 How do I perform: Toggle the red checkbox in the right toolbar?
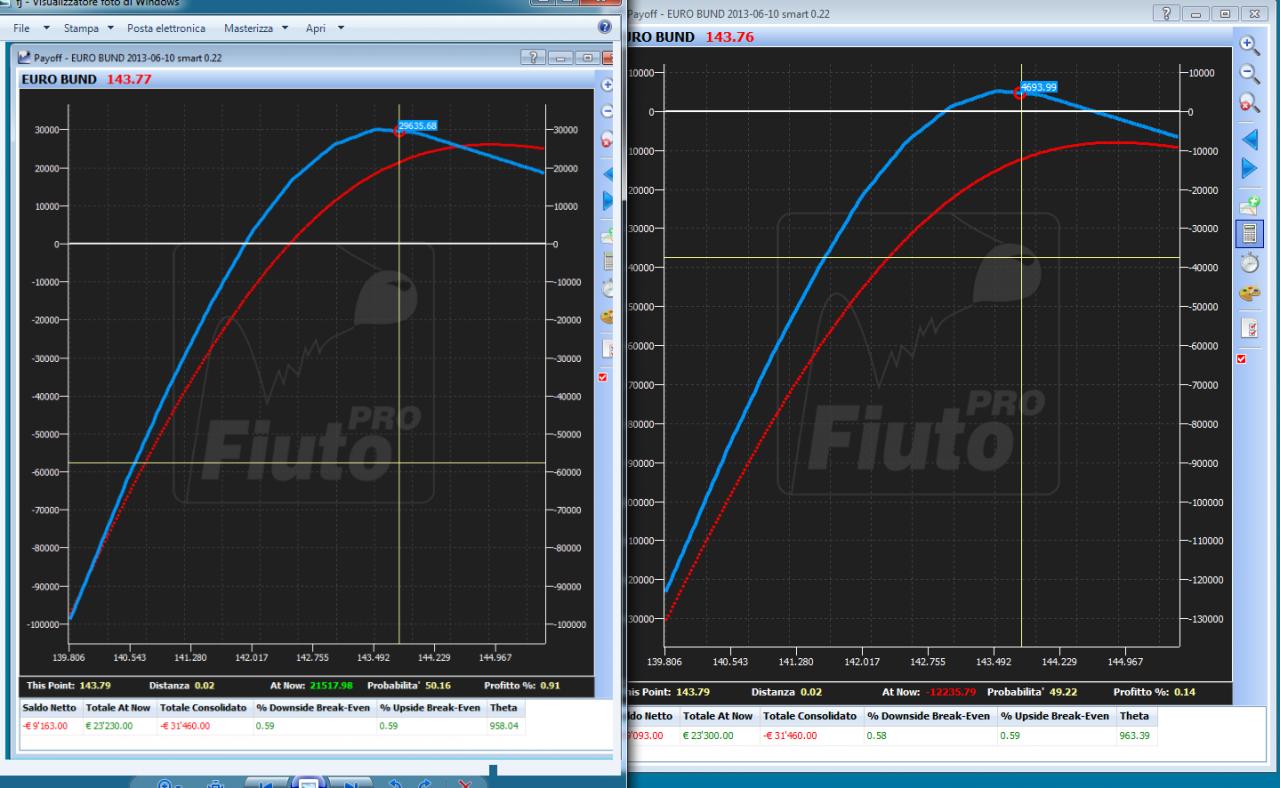[x=1243, y=359]
